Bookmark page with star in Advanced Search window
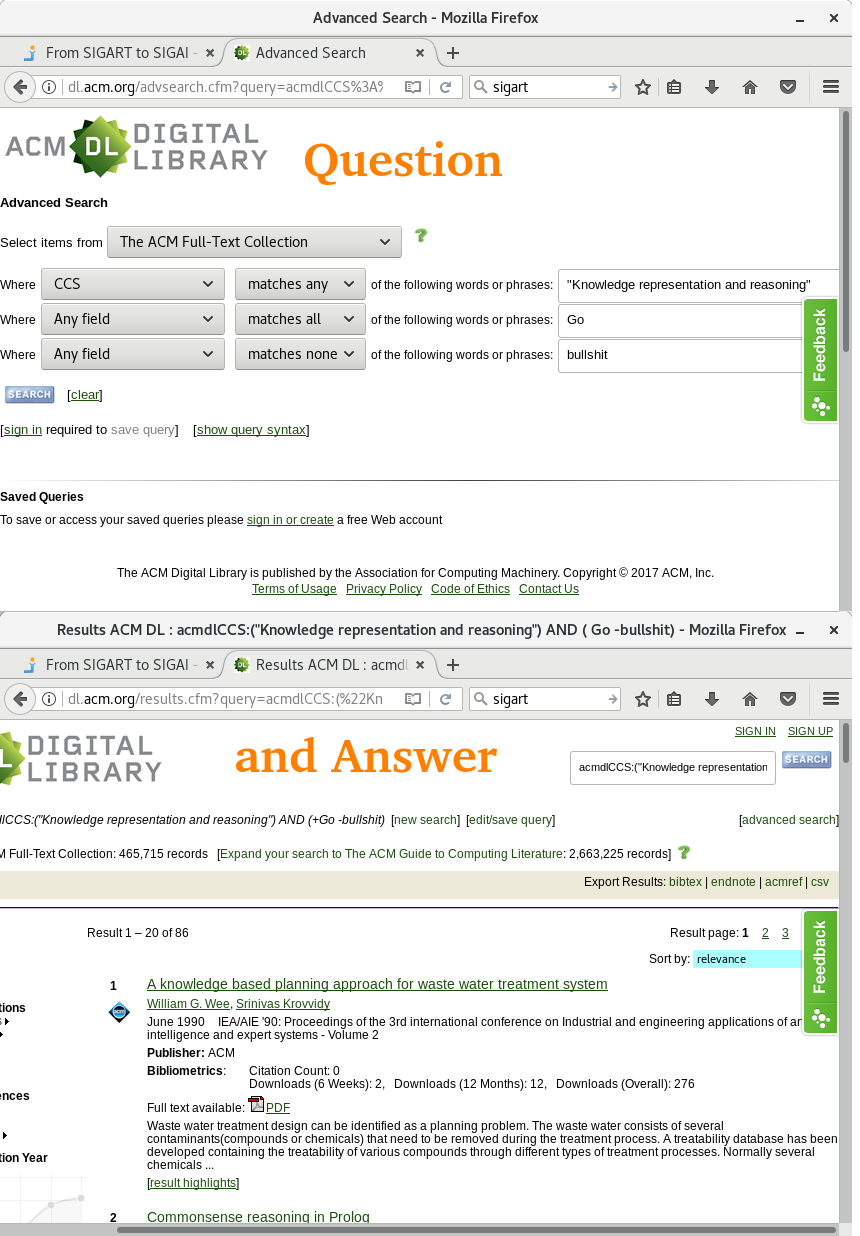 [x=643, y=87]
